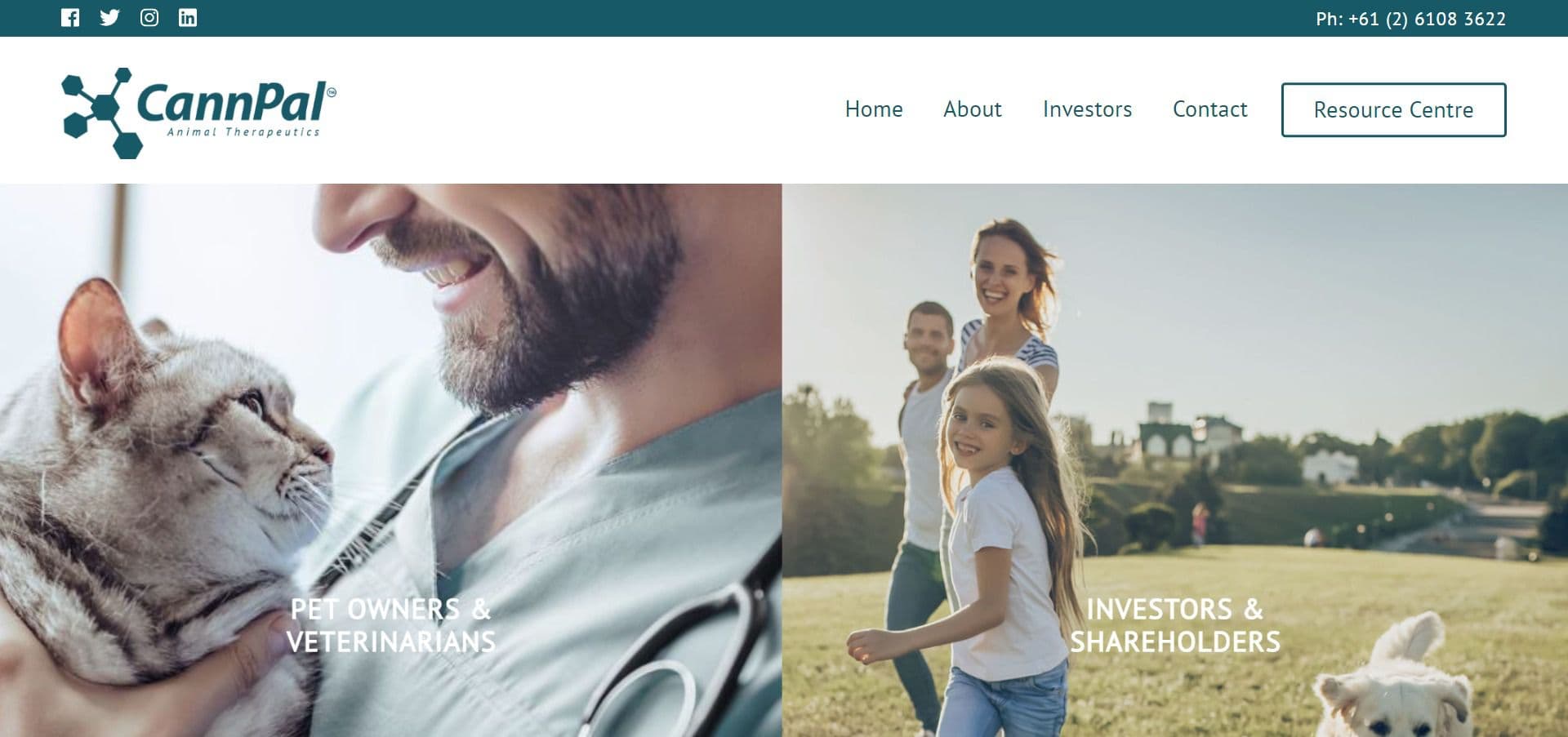This screenshot has height=737, width=1568.
Task: Open the Twitter social icon
Action: click(x=109, y=18)
